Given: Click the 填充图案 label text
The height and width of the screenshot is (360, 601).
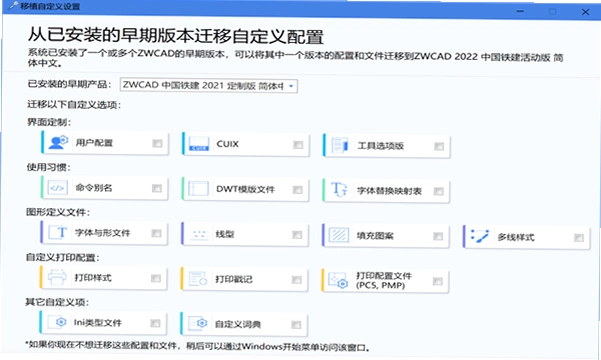Looking at the screenshot, I should click(x=375, y=236).
